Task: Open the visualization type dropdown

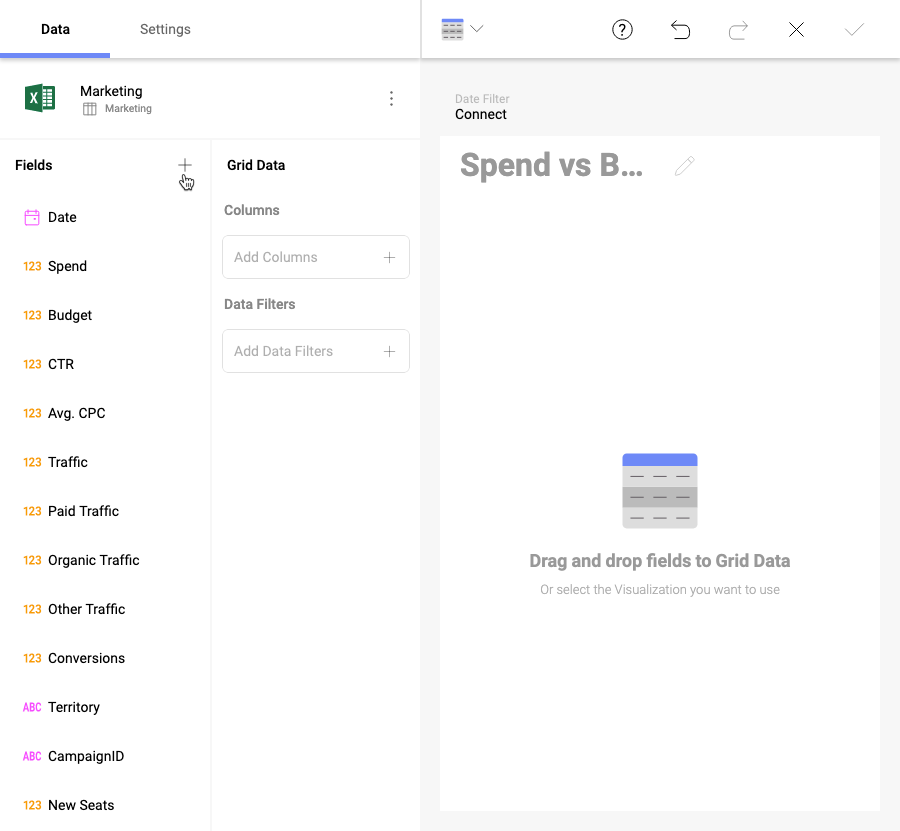Action: pyautogui.click(x=462, y=29)
